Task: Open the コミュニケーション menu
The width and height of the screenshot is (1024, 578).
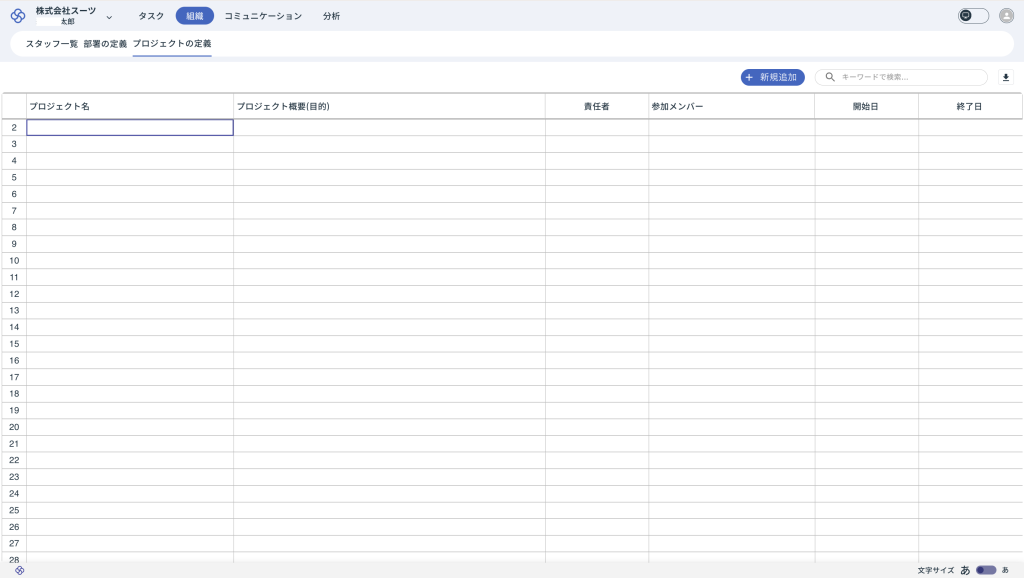Action: pos(263,16)
